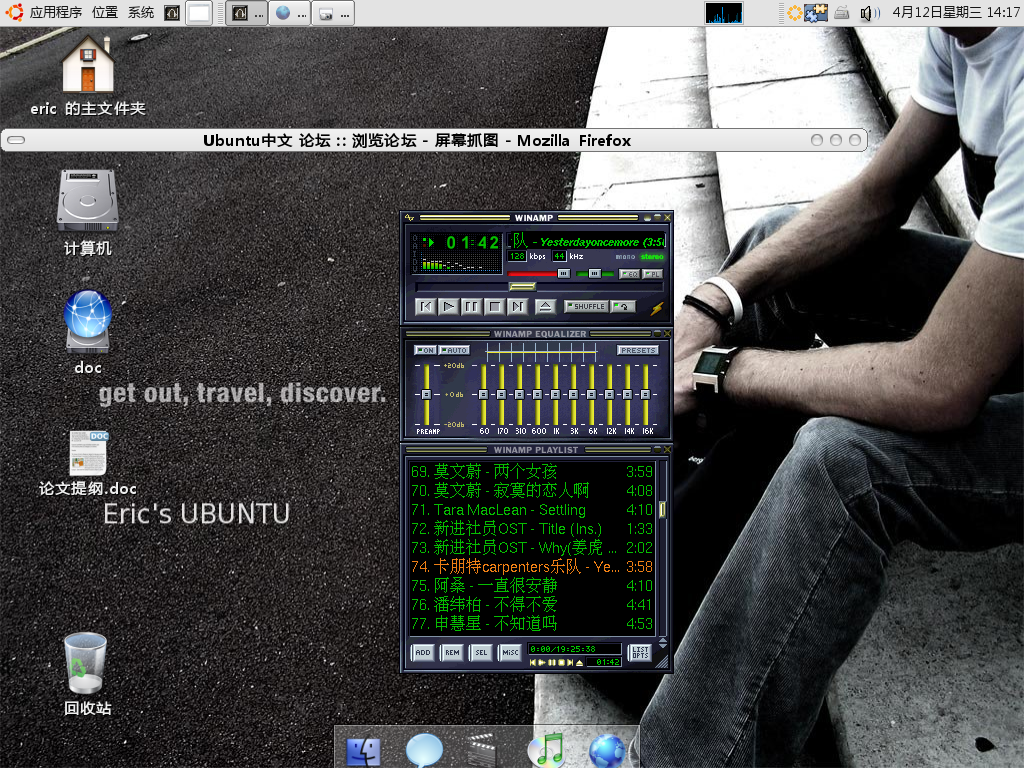1024x768 pixels.
Task: Click the 170 Hz equalizer band slider
Action: click(502, 394)
